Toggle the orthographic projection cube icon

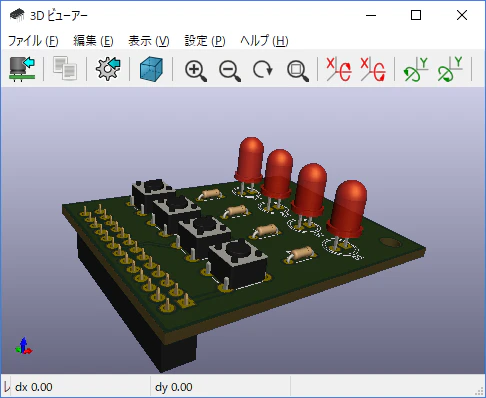click(x=151, y=69)
